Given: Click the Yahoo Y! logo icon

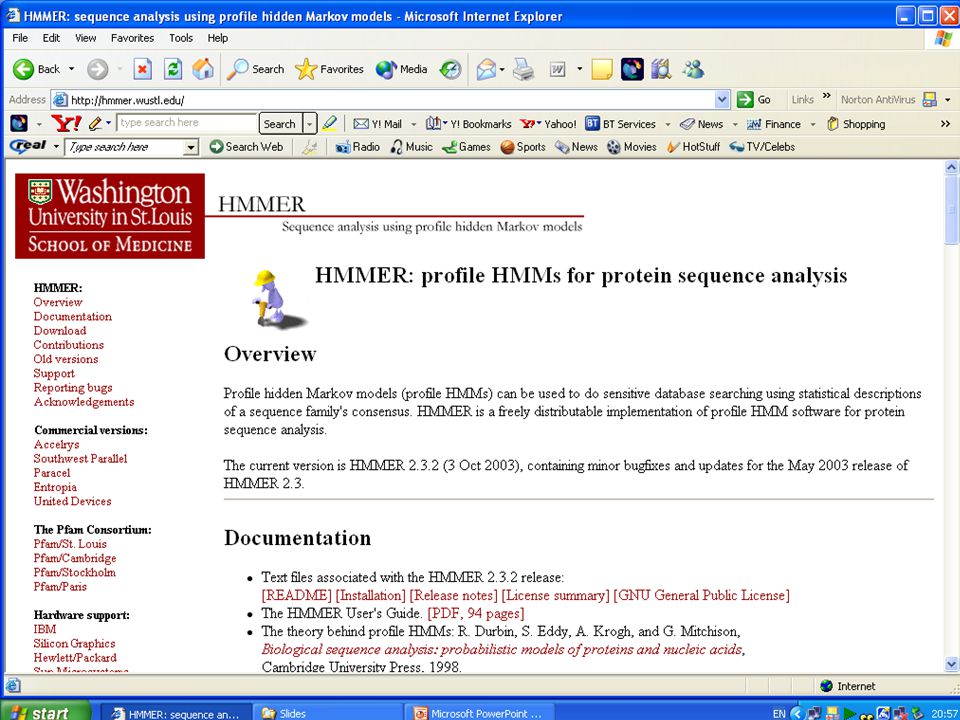Looking at the screenshot, I should [66, 124].
